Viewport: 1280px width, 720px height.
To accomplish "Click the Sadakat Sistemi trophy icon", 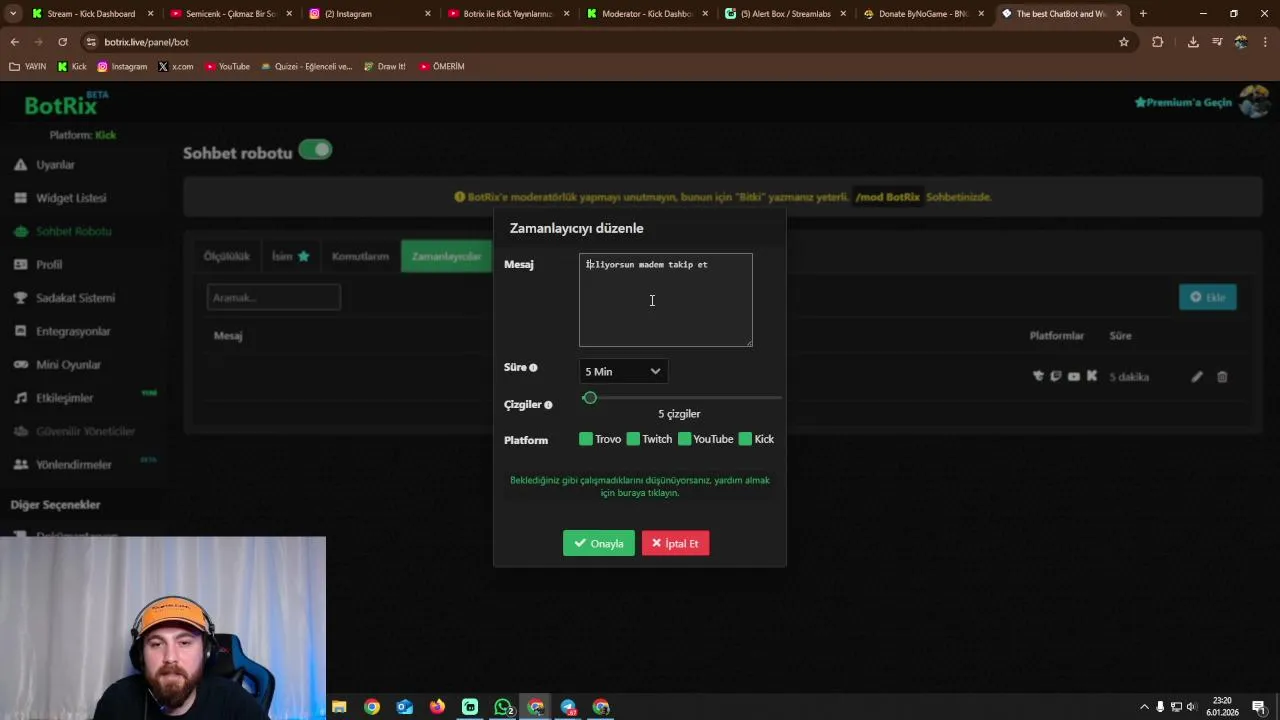I will (20, 298).
